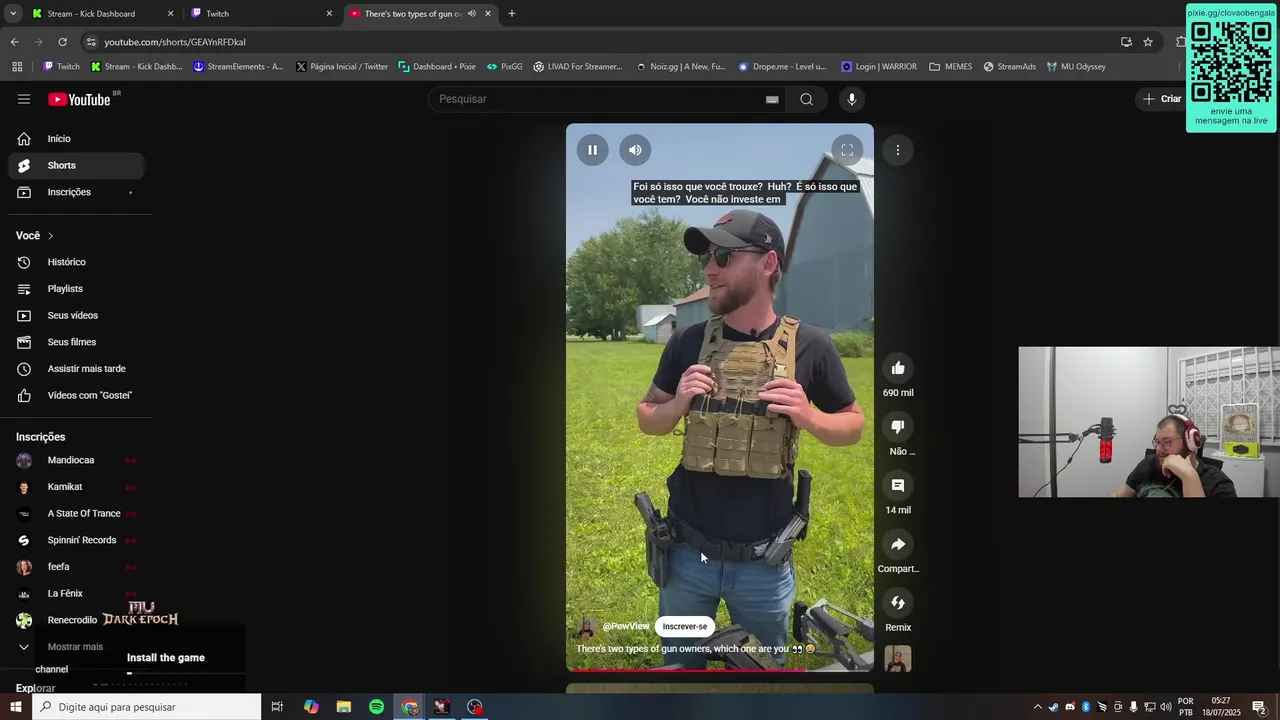This screenshot has height=720, width=1280.
Task: Open File Explorer from the taskbar
Action: [x=343, y=707]
